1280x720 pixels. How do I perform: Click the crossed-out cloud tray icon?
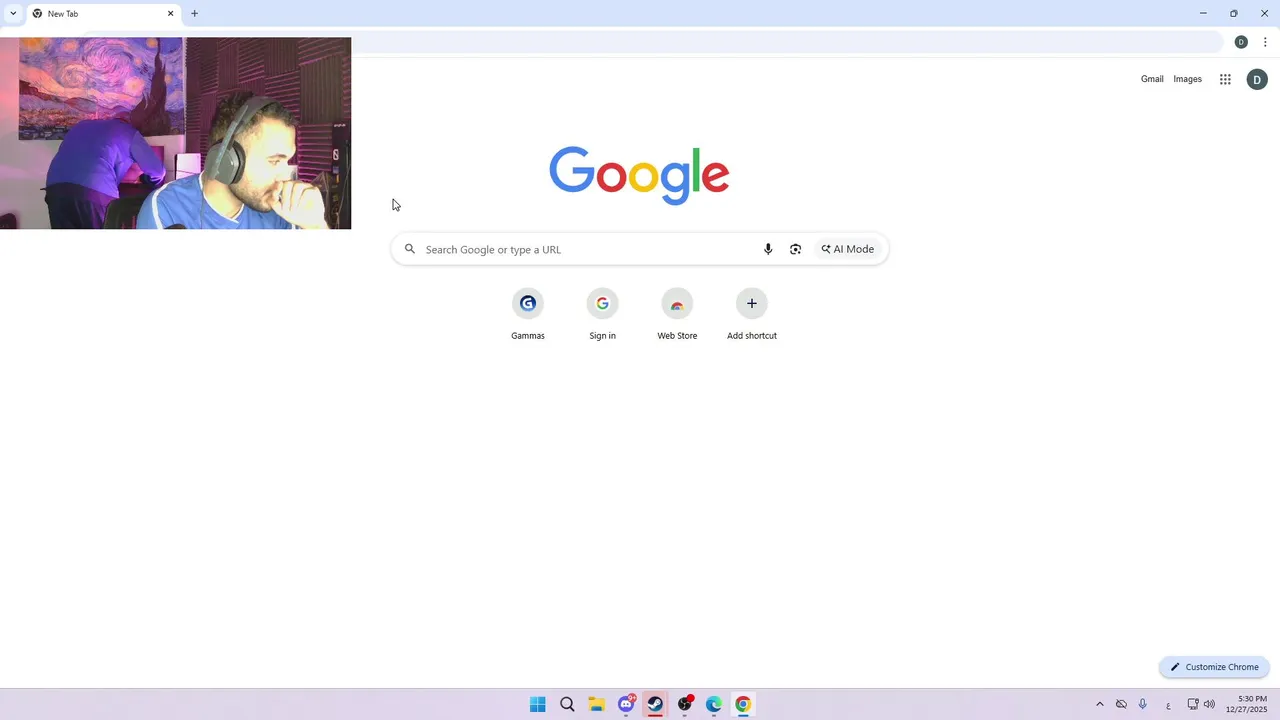[x=1121, y=704]
